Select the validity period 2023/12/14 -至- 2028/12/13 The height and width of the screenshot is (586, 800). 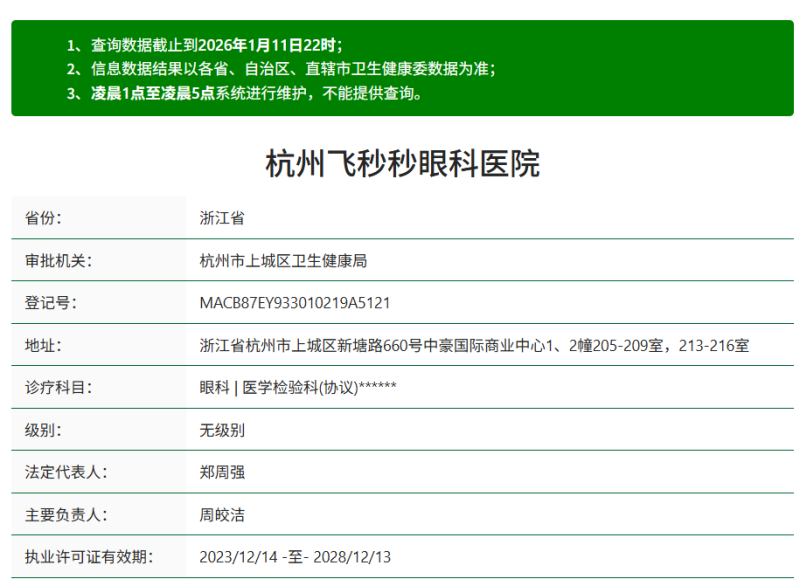pyautogui.click(x=295, y=557)
